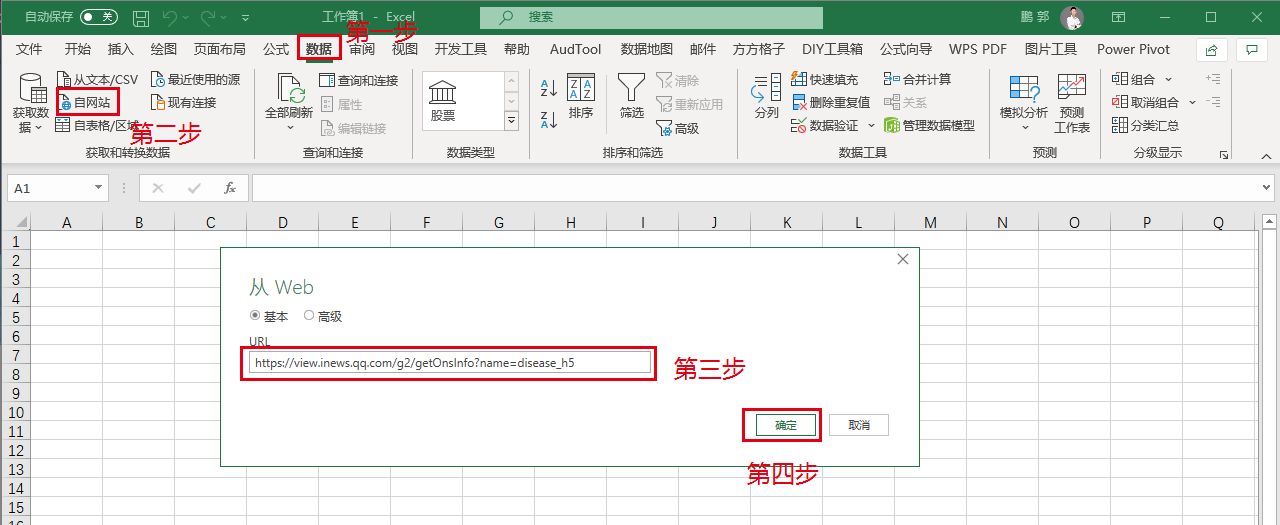Switch to the 数据 ribbon tab
Viewport: 1280px width, 525px height.
coord(319,49)
